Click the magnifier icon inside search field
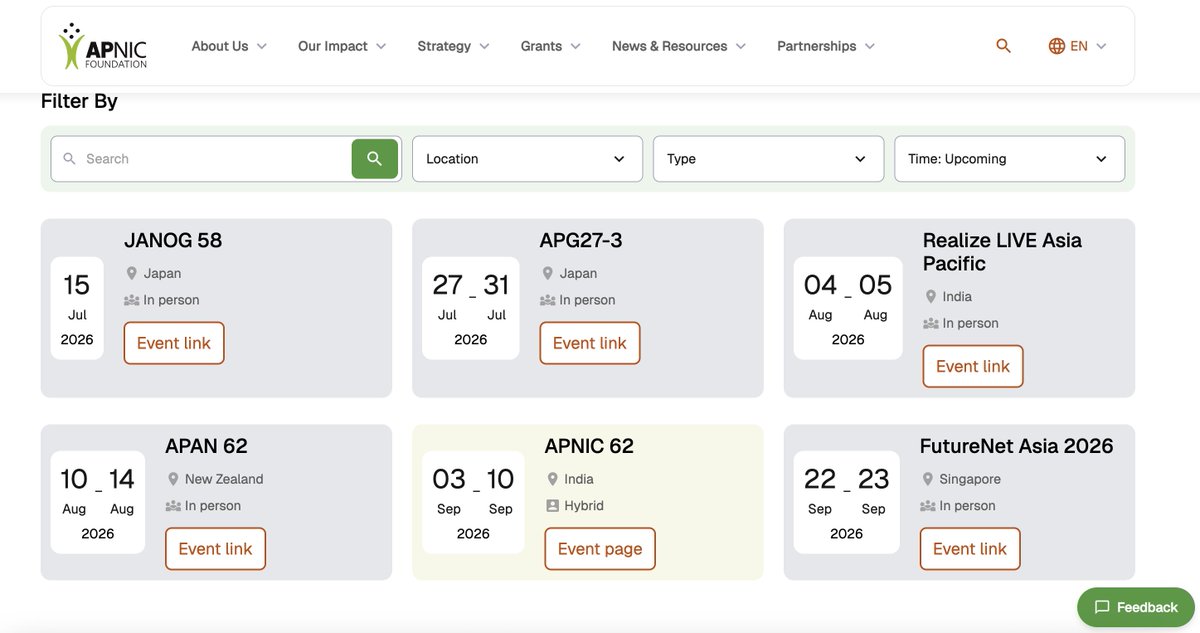 (x=69, y=159)
